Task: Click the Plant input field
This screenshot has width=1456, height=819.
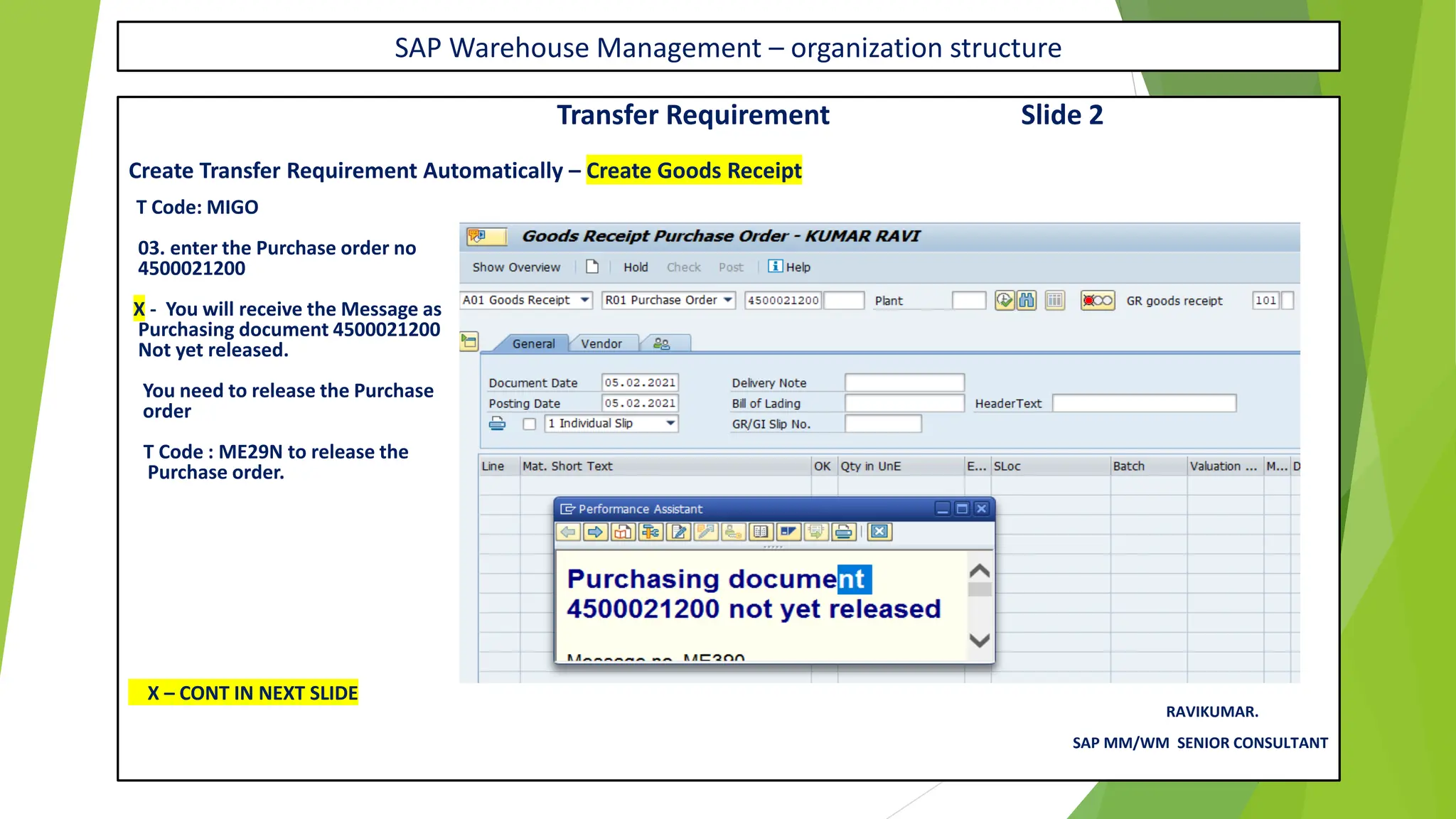Action: point(969,300)
